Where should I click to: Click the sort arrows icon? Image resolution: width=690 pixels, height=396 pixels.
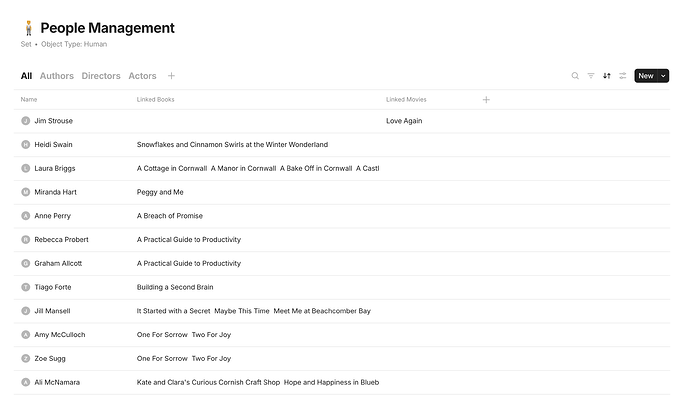click(606, 76)
